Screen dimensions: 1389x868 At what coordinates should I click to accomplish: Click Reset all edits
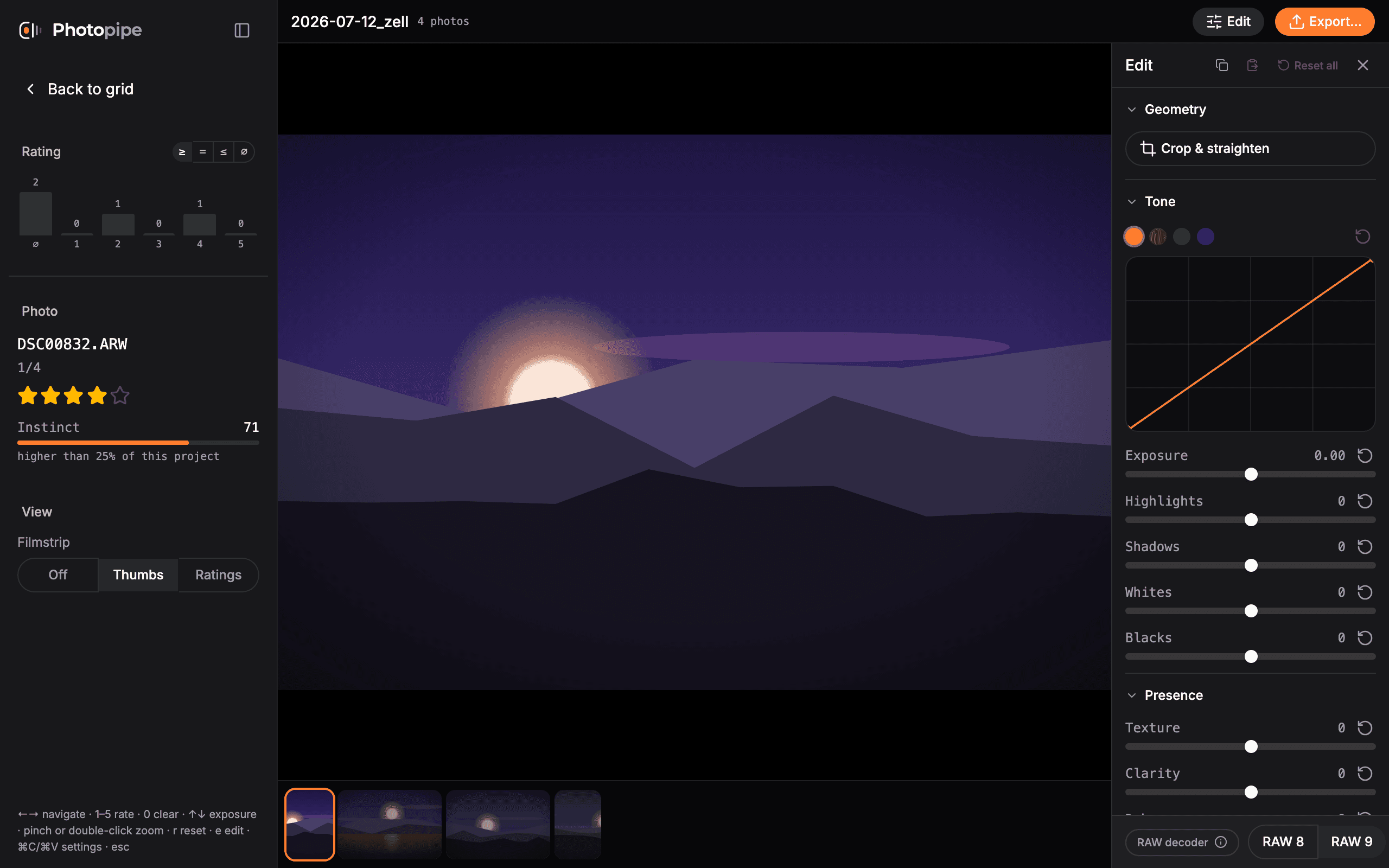tap(1308, 66)
